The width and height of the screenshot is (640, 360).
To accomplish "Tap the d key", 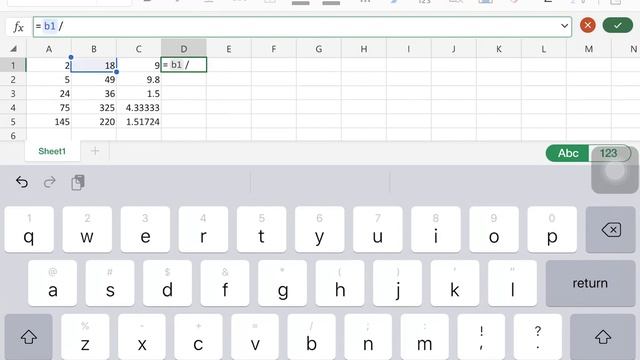I will click(167, 283).
